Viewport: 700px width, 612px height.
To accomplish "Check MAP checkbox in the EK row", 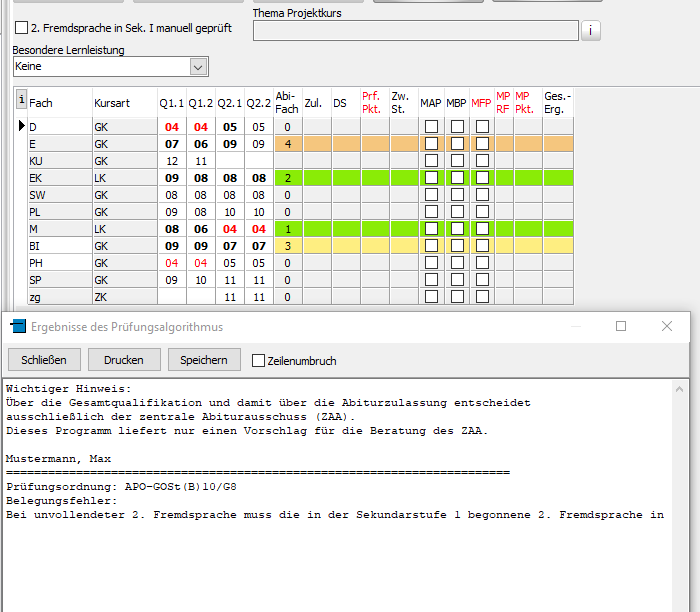I will [x=431, y=178].
